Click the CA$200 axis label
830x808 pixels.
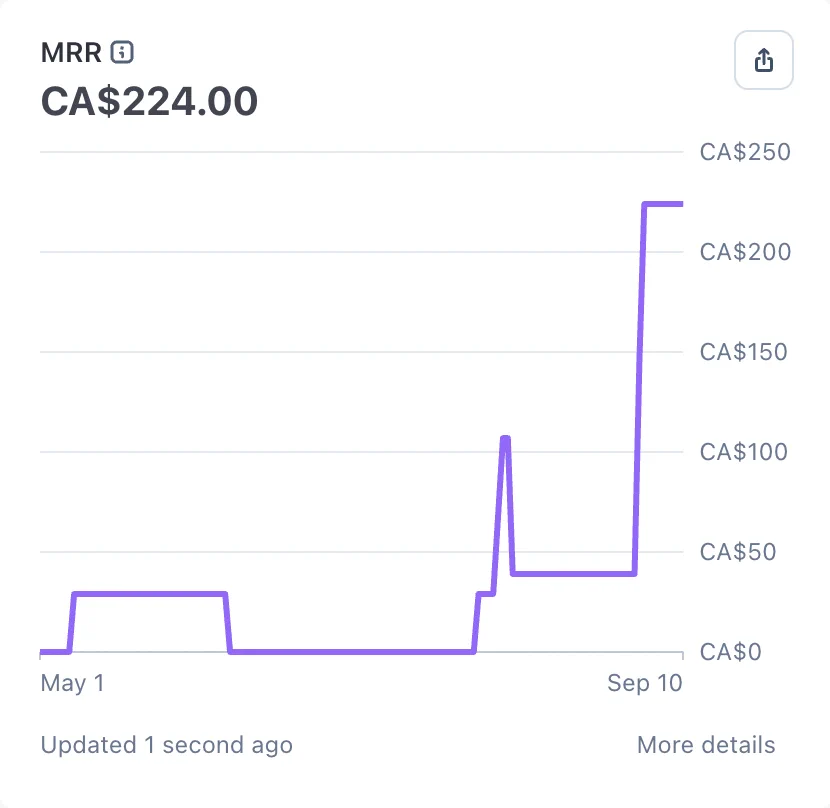[745, 252]
